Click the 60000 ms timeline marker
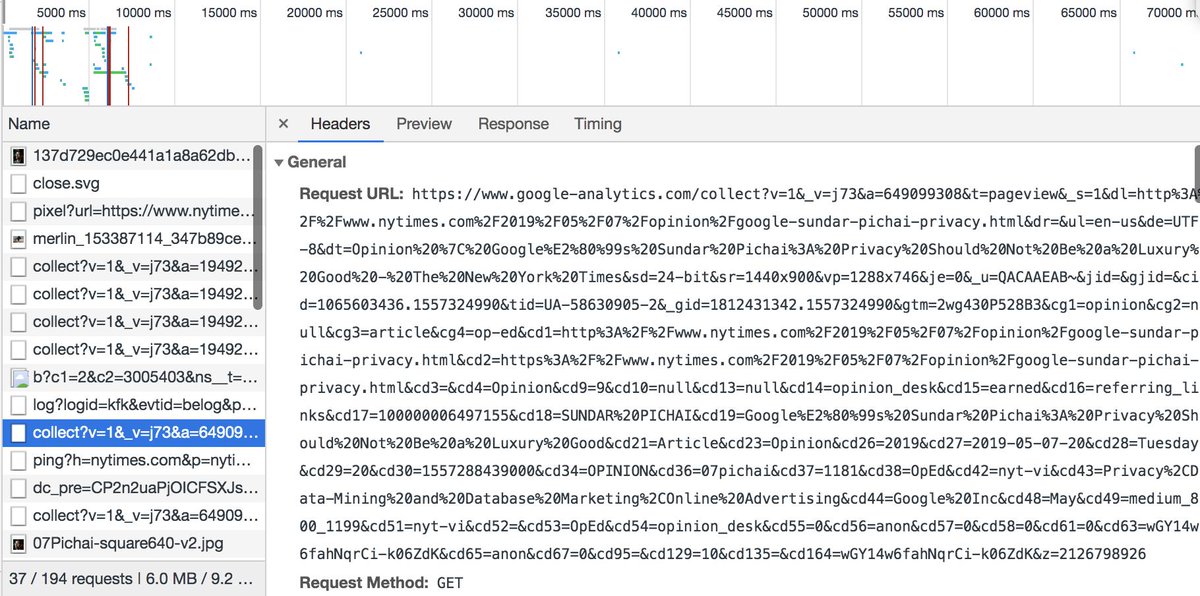This screenshot has width=1200, height=596. click(1004, 13)
